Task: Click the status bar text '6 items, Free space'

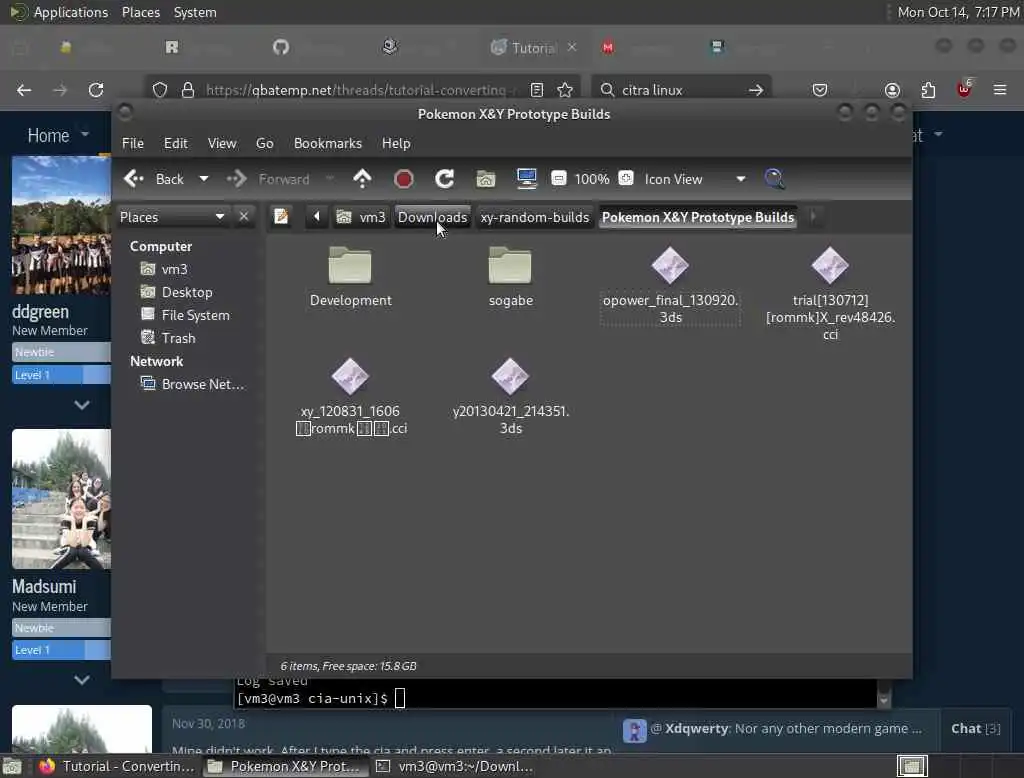Action: click(x=348, y=666)
